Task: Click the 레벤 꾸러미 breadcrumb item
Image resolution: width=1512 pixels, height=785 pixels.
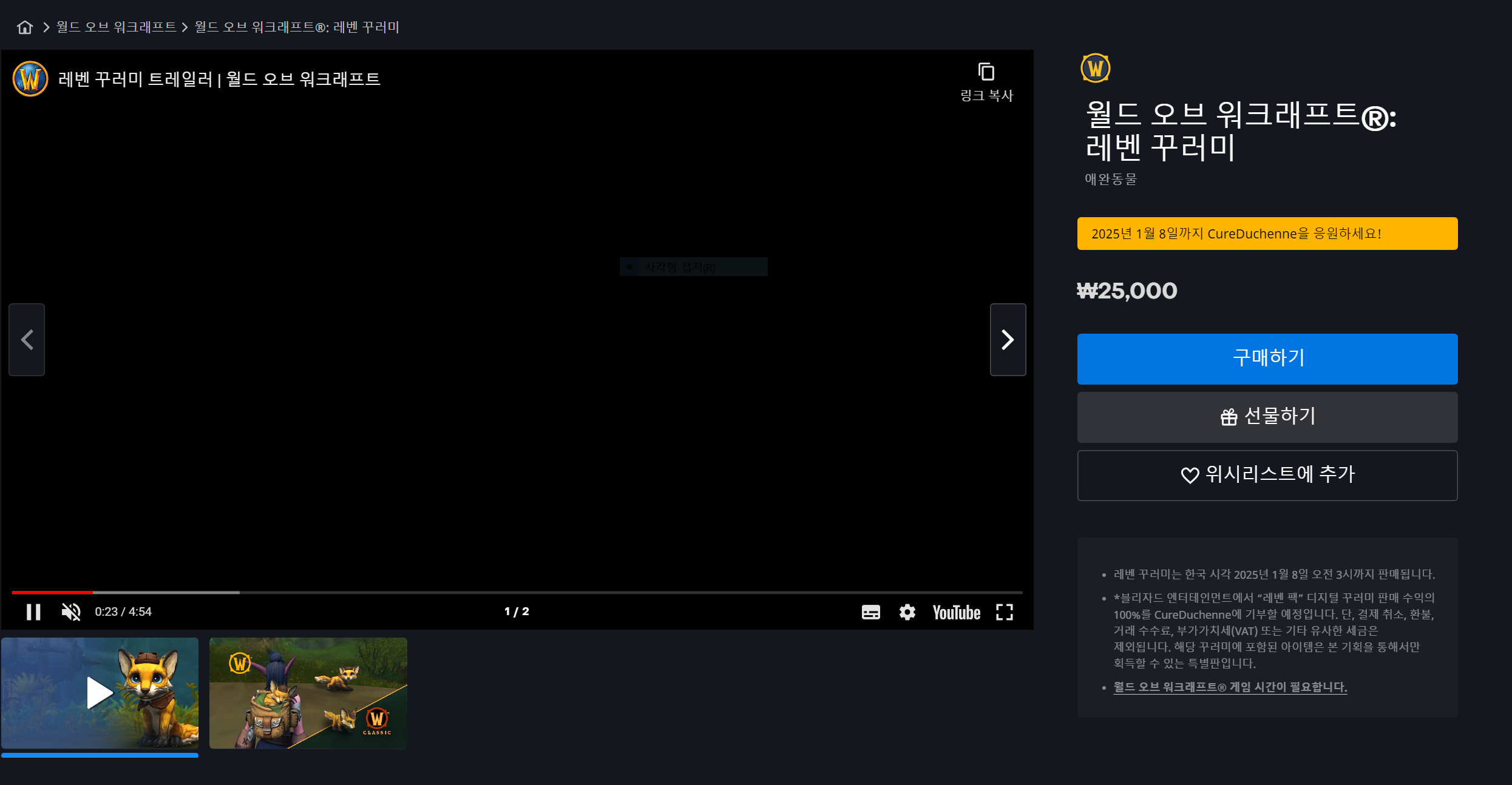Action: tap(296, 27)
